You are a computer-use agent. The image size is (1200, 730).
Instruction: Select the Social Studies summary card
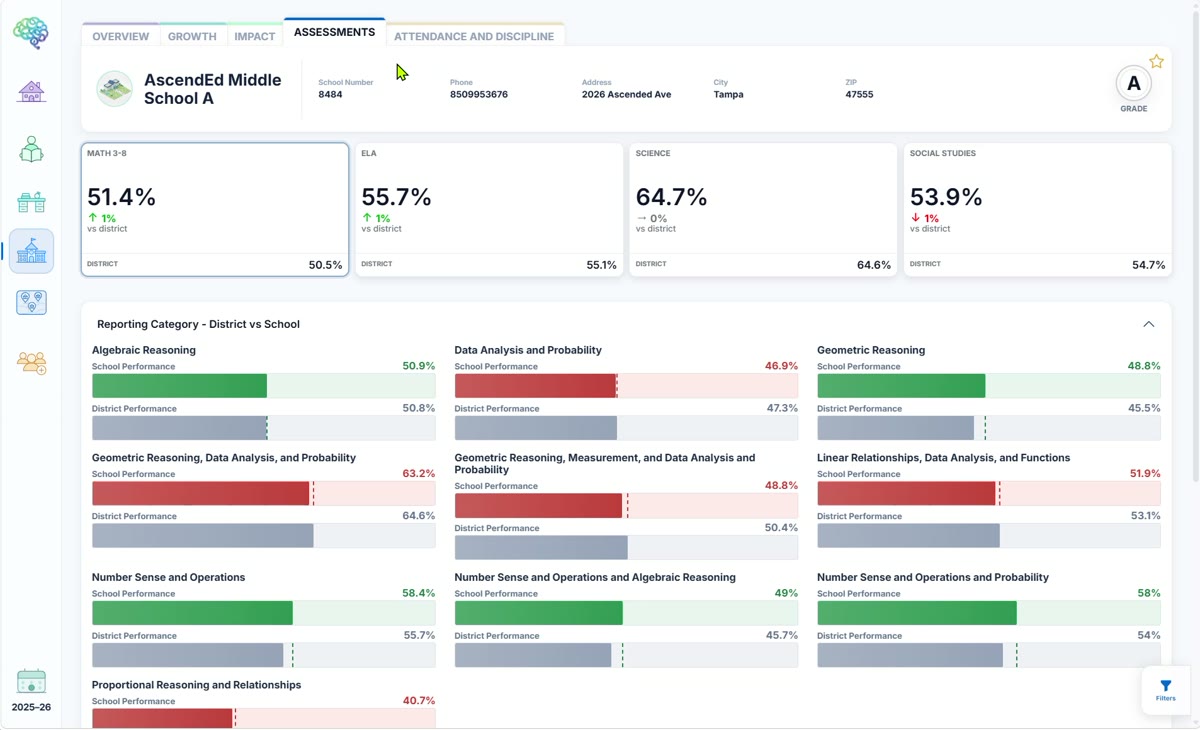pos(1038,209)
